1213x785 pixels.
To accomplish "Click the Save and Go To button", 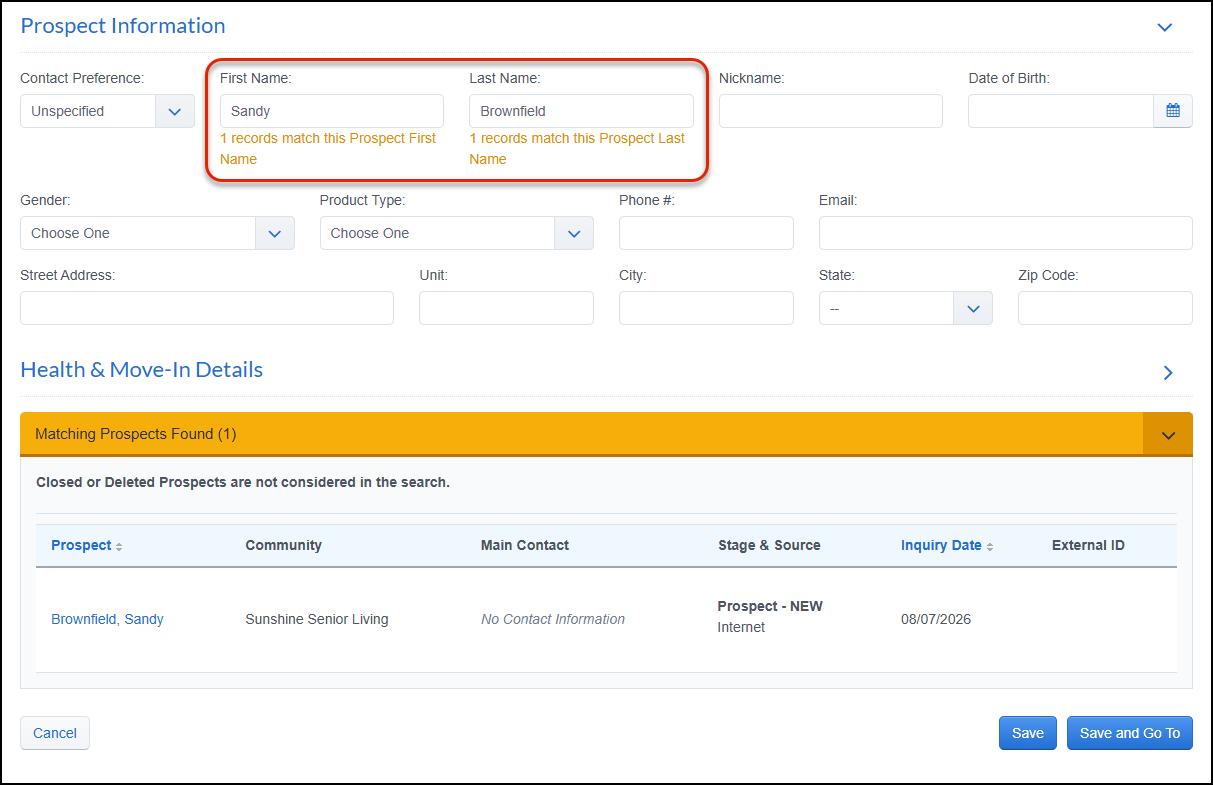I will pos(1130,733).
